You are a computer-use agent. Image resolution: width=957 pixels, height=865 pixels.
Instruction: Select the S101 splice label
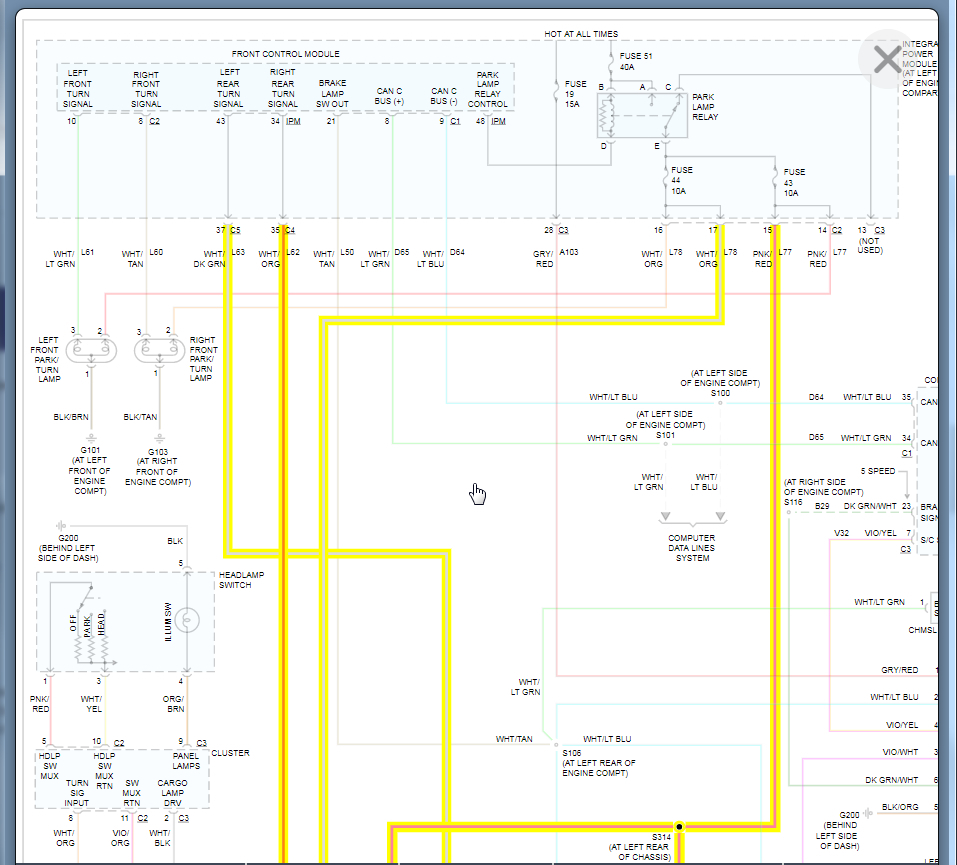(665, 435)
